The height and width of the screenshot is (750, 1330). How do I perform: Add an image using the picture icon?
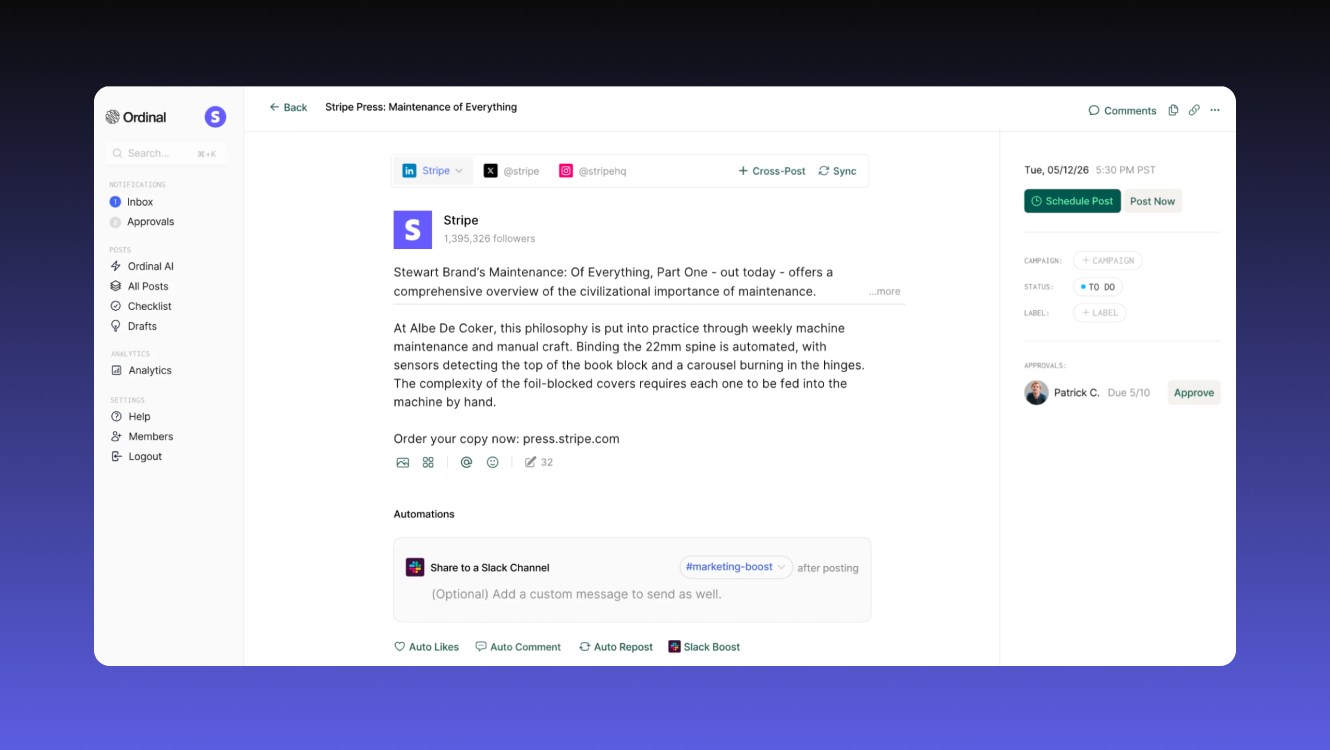[x=403, y=462]
